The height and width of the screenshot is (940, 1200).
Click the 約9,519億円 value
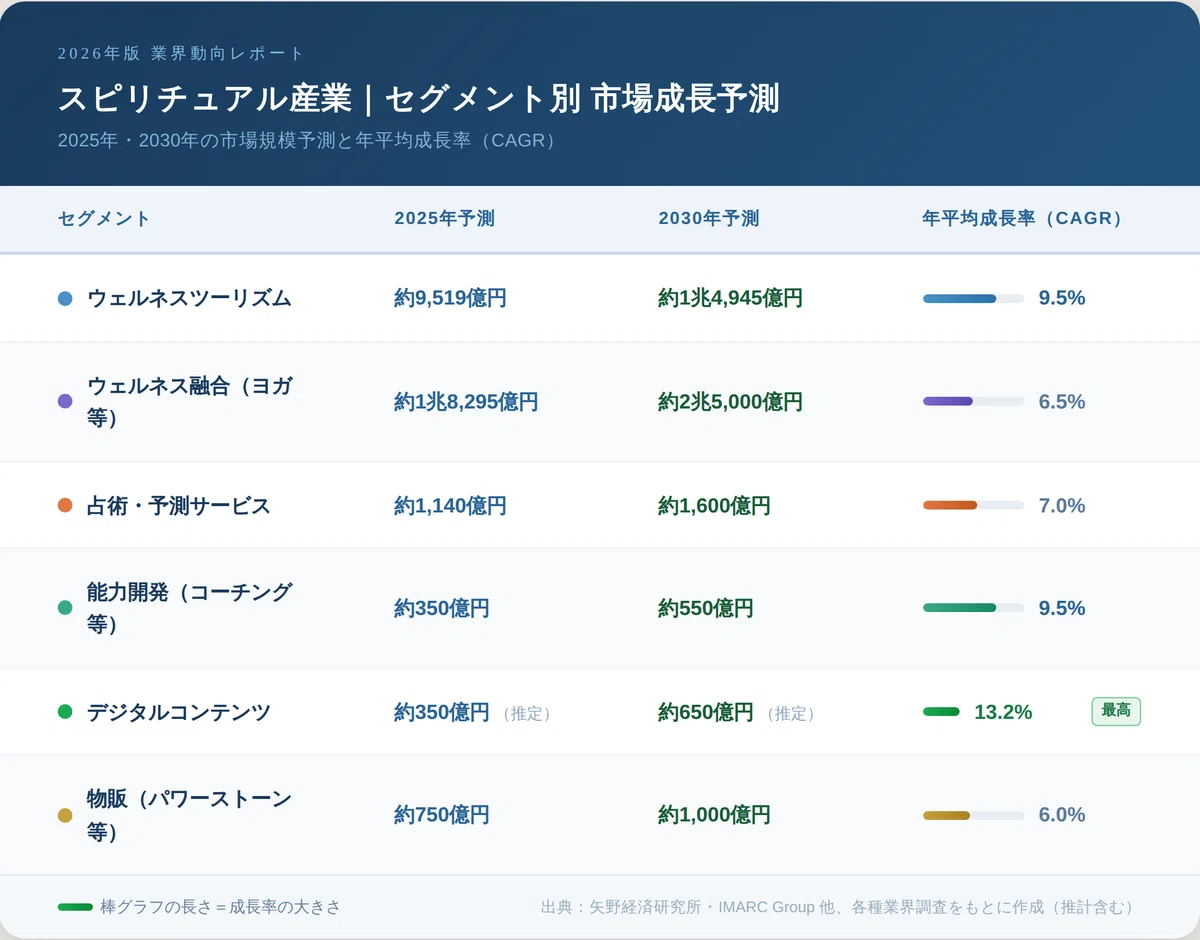(450, 298)
